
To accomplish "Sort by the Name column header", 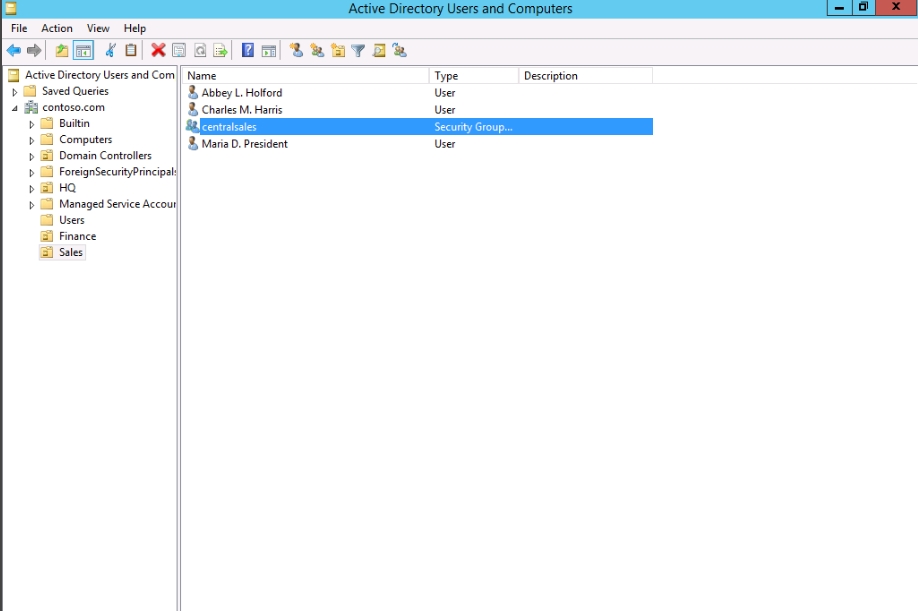I will click(x=305, y=75).
